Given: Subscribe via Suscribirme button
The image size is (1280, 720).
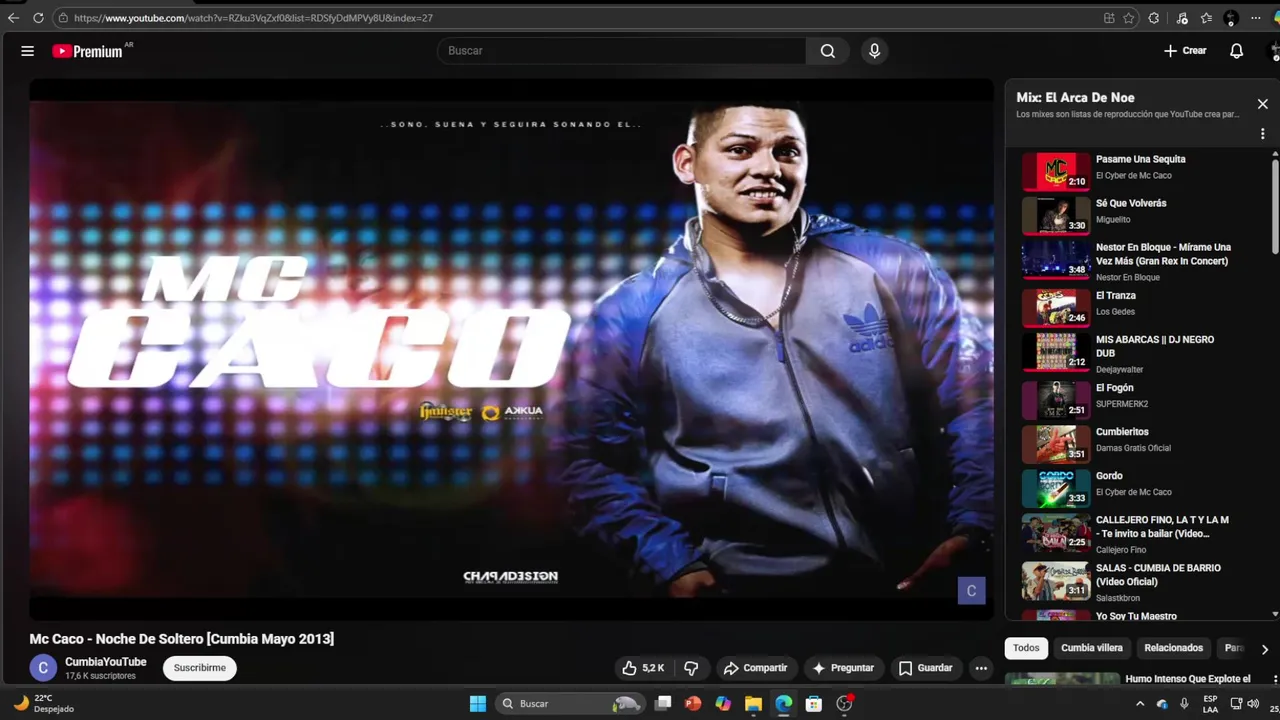Looking at the screenshot, I should (x=200, y=668).
